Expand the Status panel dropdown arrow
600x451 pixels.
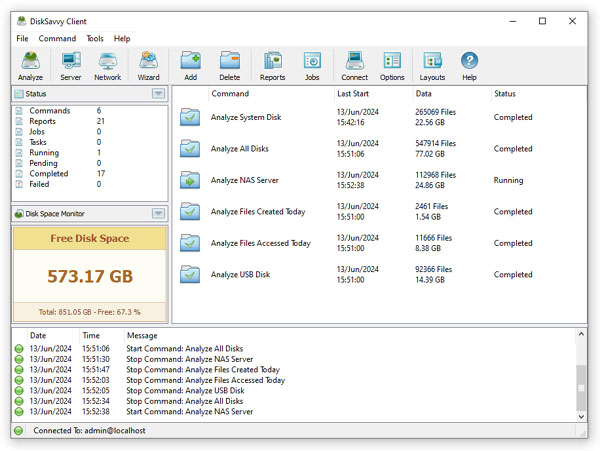click(x=158, y=93)
